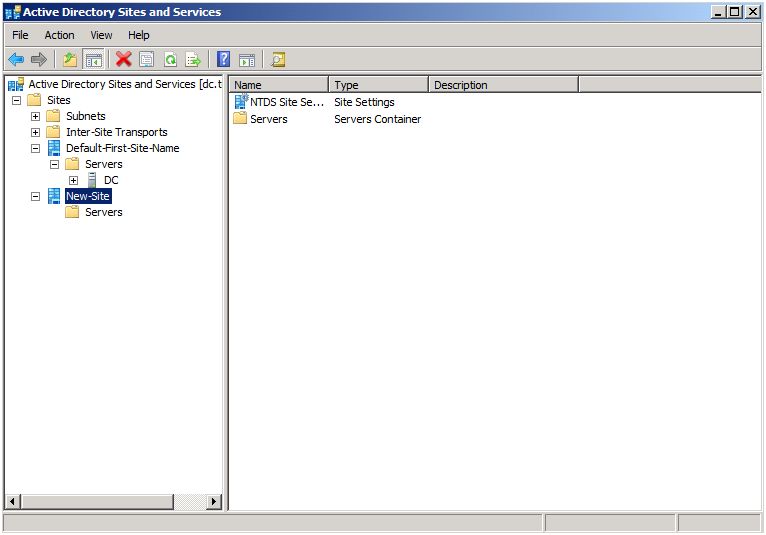Minimize the Sites and Services window
This screenshot has height=535, width=766.
tap(718, 12)
